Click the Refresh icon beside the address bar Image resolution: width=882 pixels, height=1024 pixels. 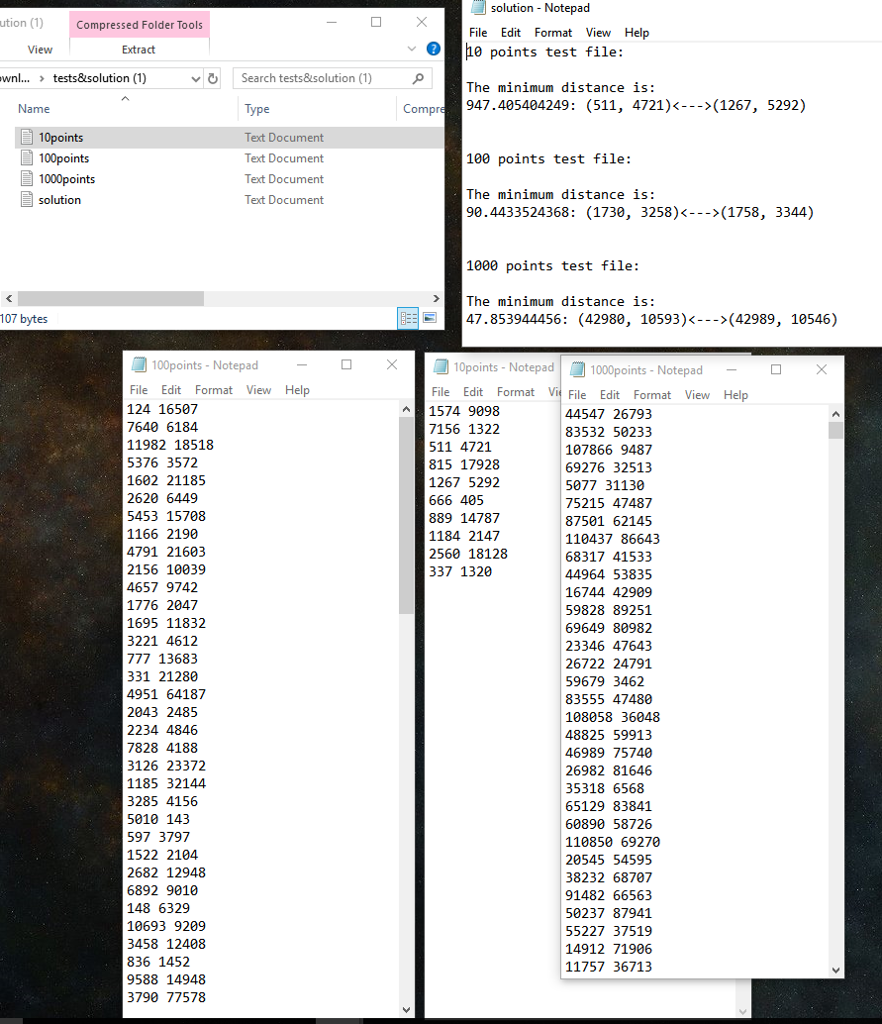(211, 78)
